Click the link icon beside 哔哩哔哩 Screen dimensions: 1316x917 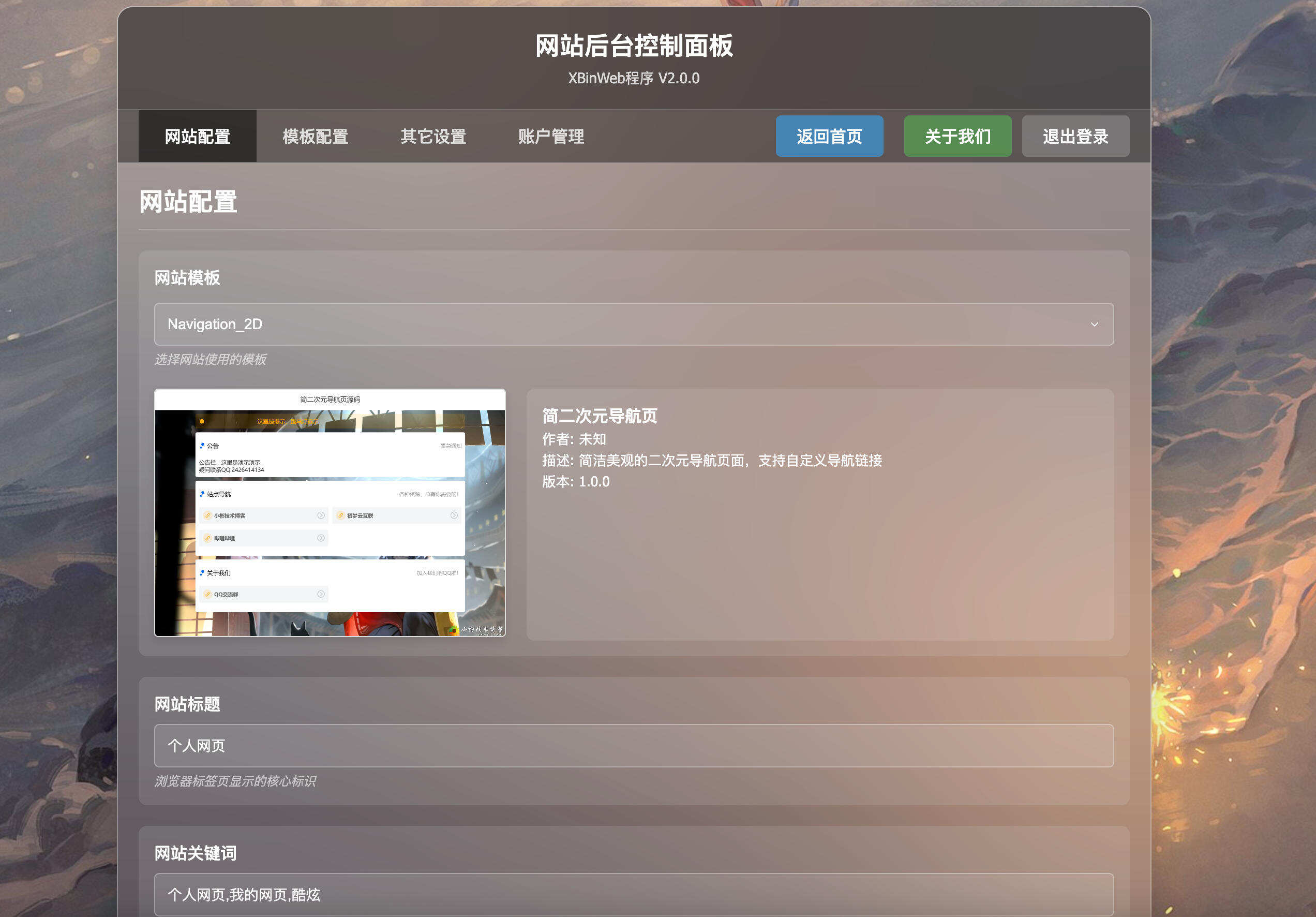pos(207,539)
